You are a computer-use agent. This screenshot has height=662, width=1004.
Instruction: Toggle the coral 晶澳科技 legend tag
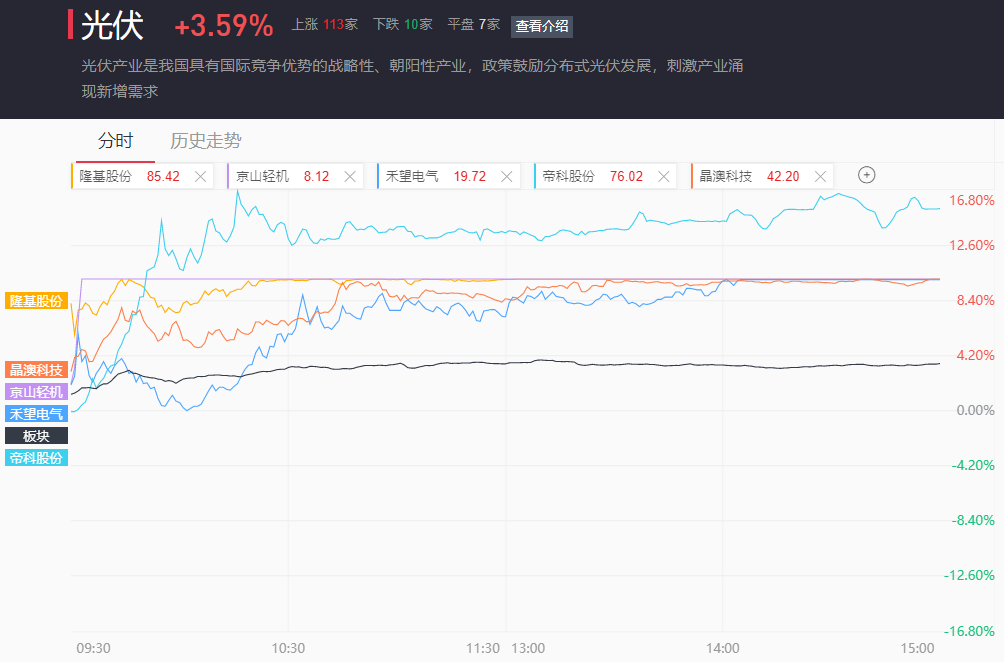(36, 370)
